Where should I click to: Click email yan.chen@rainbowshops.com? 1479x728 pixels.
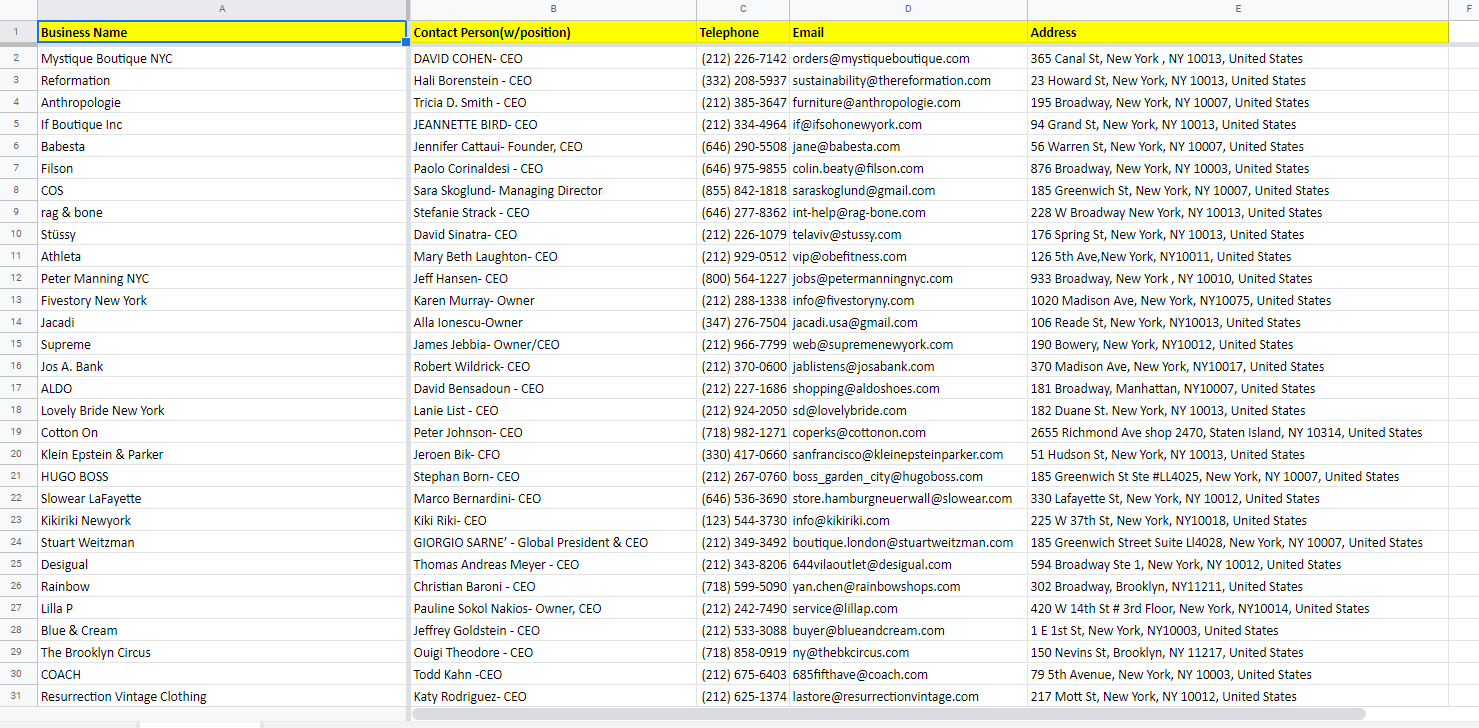pyautogui.click(x=908, y=586)
